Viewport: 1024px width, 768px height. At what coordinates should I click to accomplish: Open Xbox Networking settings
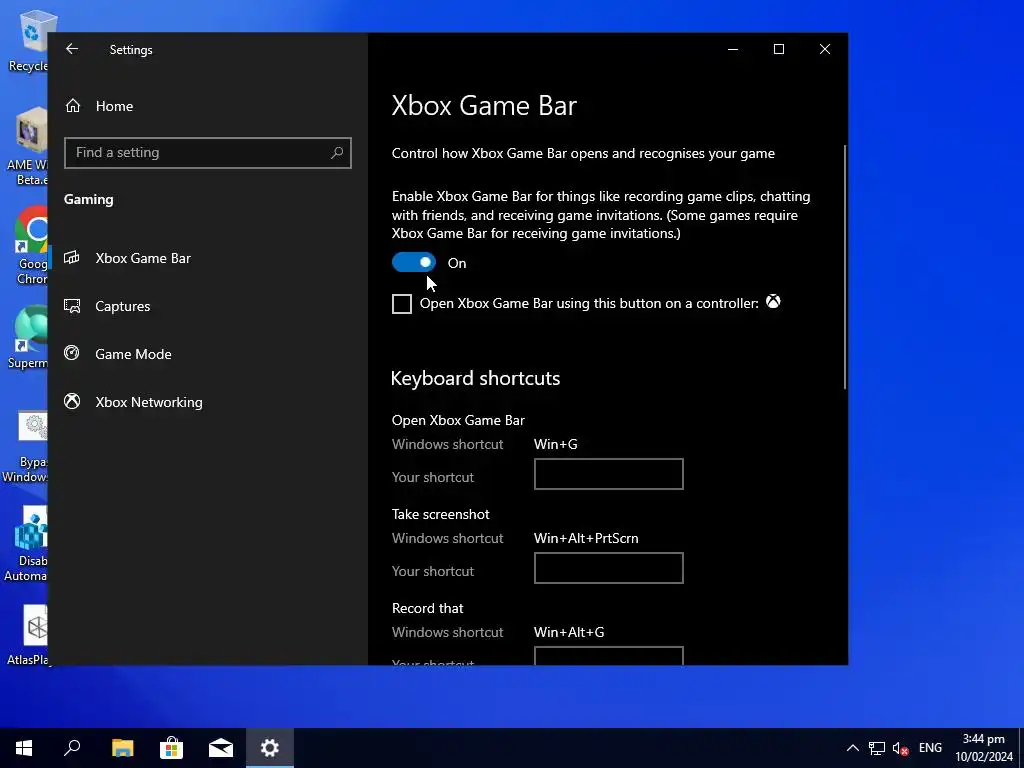tap(149, 402)
